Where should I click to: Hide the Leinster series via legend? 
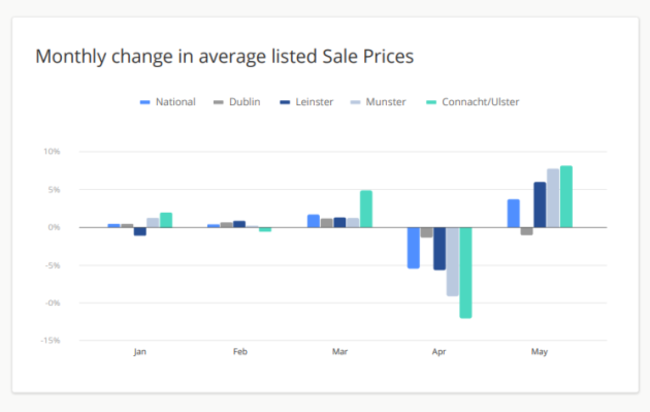click(x=306, y=102)
